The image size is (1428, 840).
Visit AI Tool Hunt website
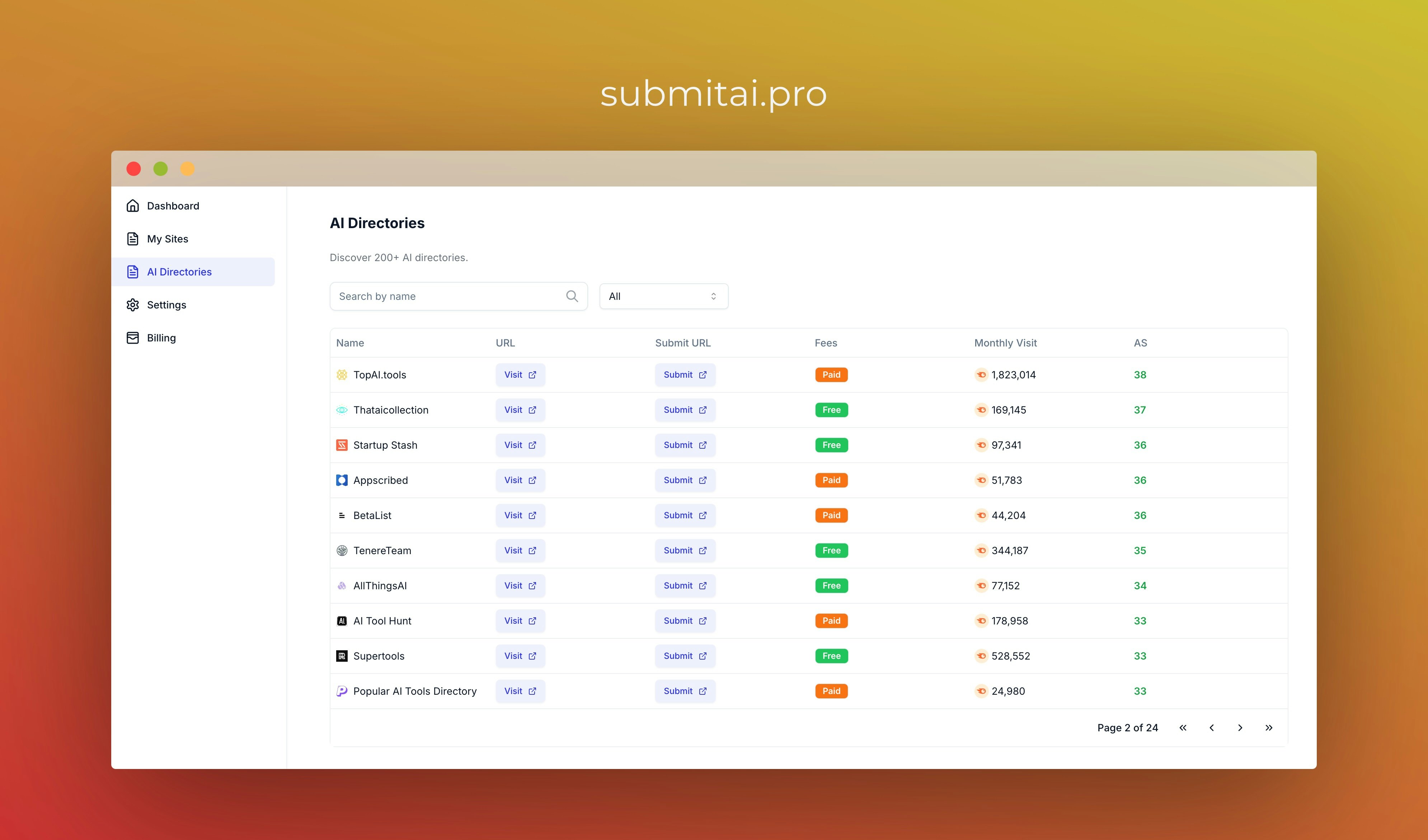520,621
